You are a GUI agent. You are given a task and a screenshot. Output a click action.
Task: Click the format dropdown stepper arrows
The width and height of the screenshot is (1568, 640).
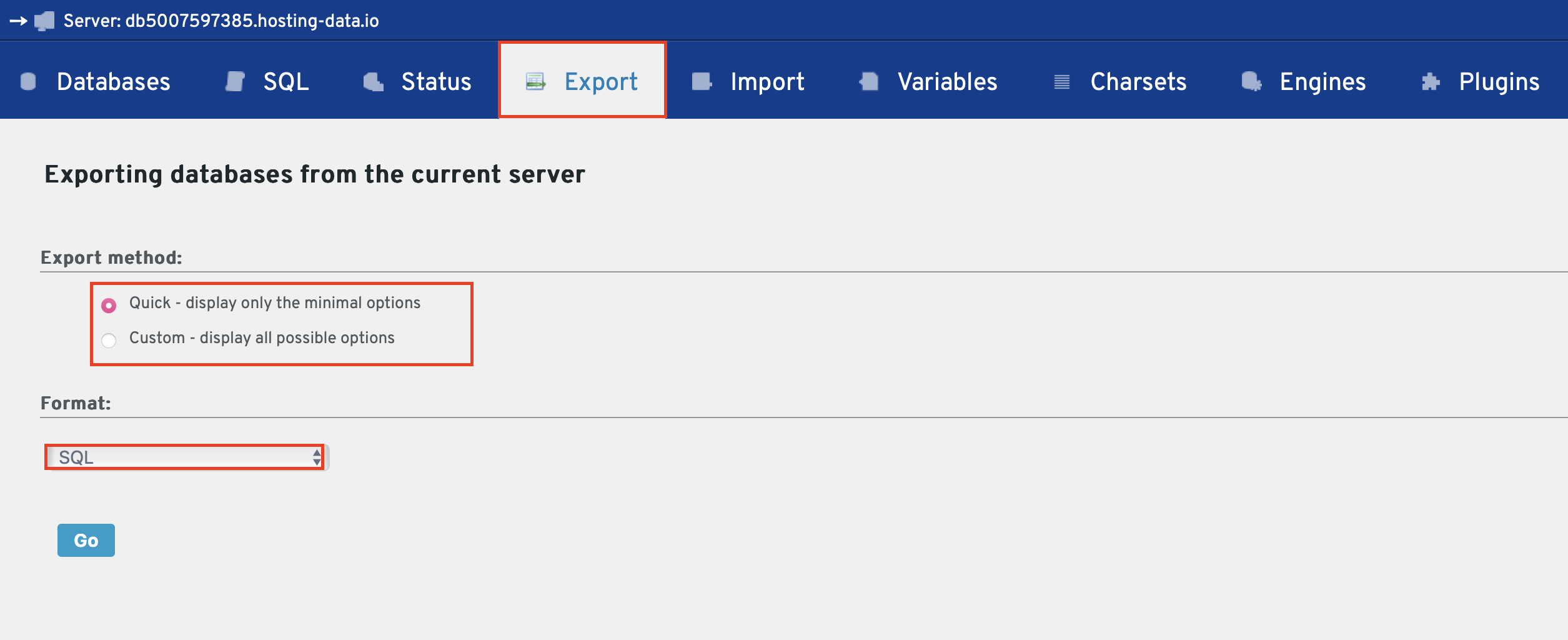tap(317, 457)
